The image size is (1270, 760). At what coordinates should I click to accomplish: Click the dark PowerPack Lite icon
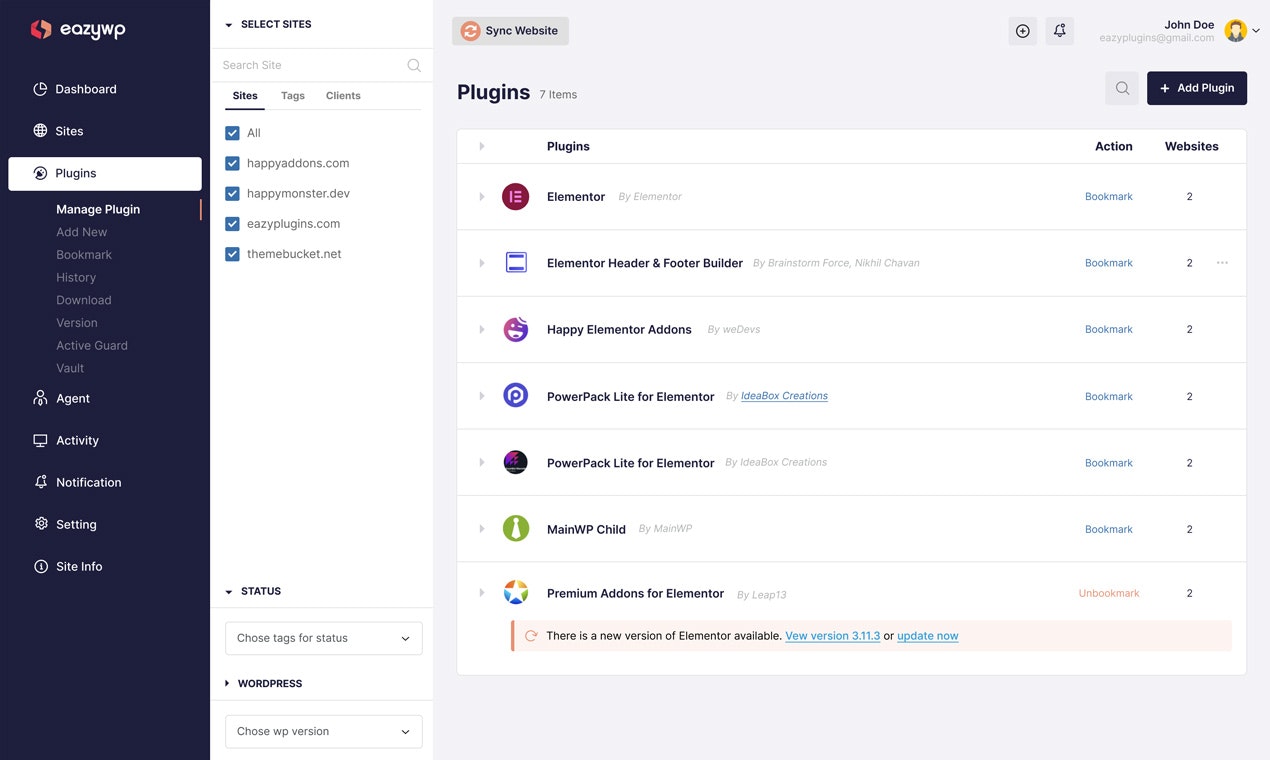click(516, 462)
